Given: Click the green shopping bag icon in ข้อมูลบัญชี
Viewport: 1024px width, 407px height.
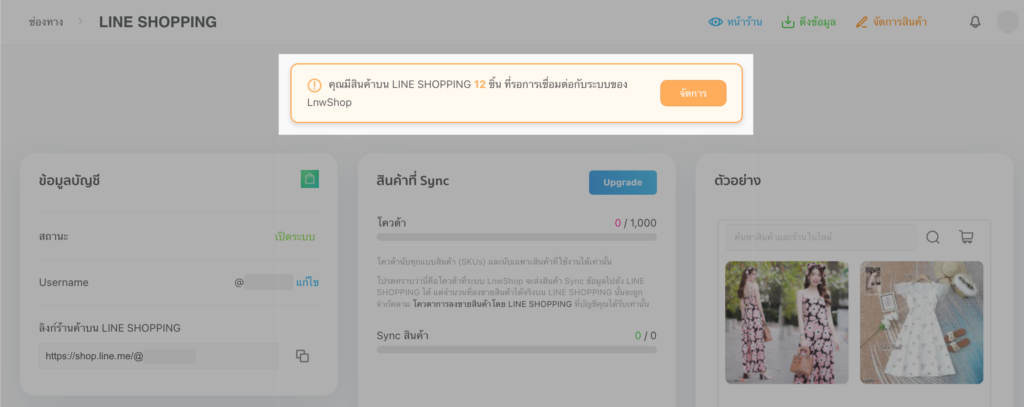Looking at the screenshot, I should click(310, 180).
